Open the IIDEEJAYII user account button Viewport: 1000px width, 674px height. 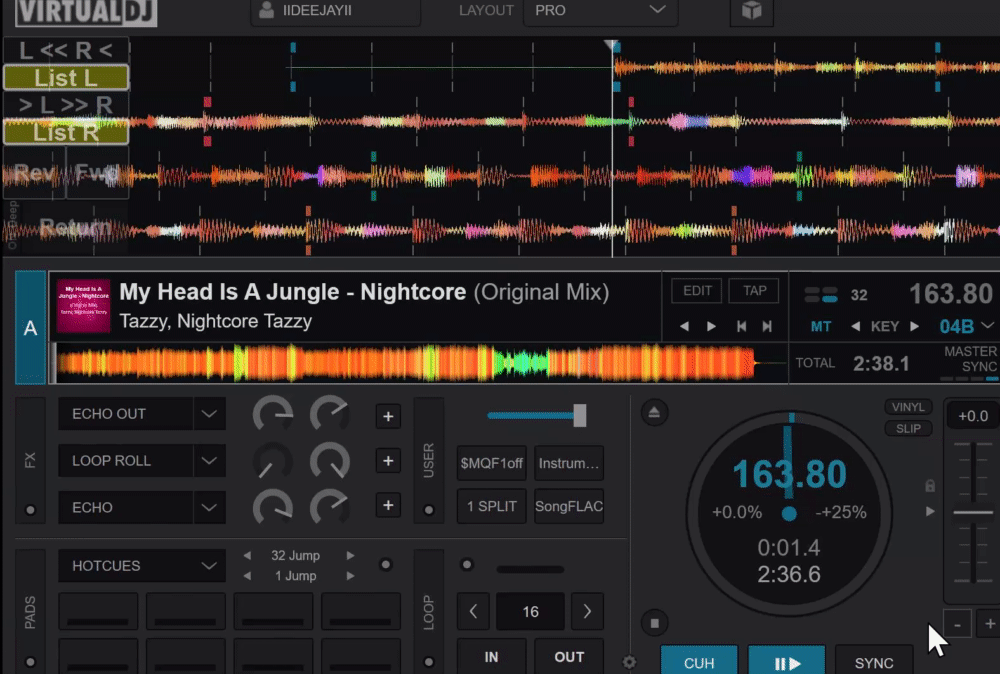point(335,11)
